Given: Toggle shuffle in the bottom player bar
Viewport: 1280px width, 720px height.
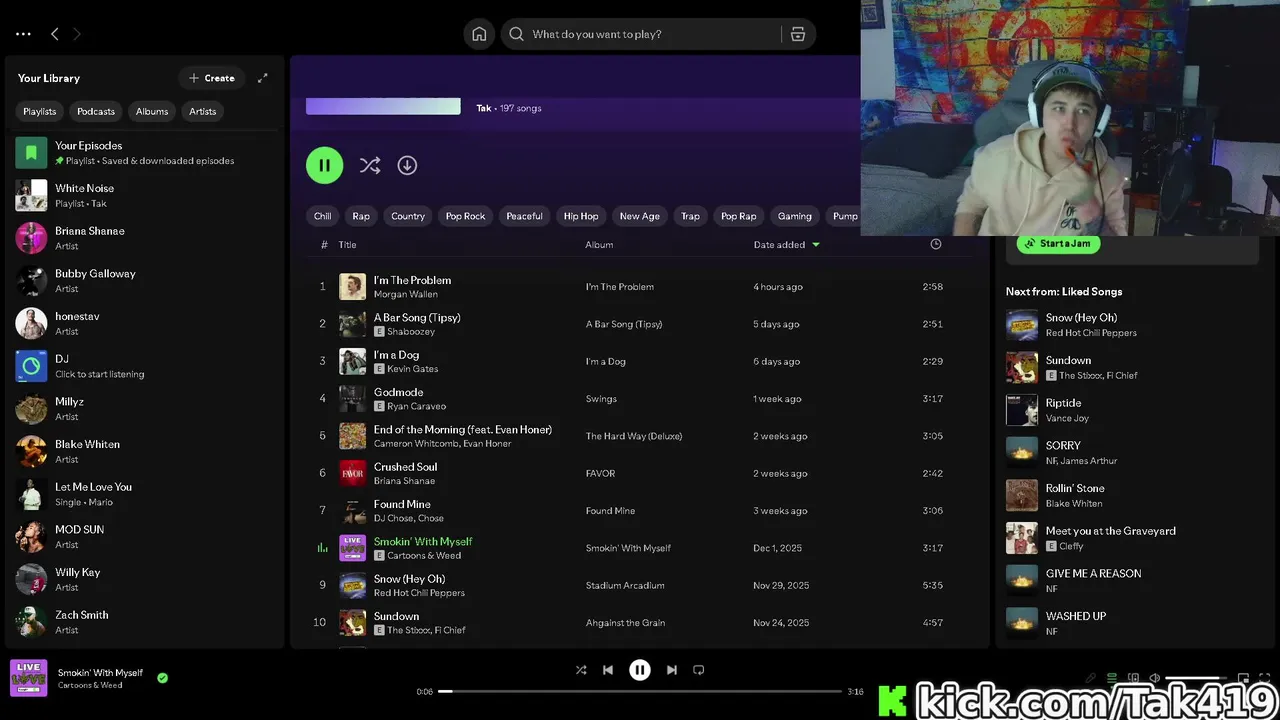Looking at the screenshot, I should coord(581,670).
